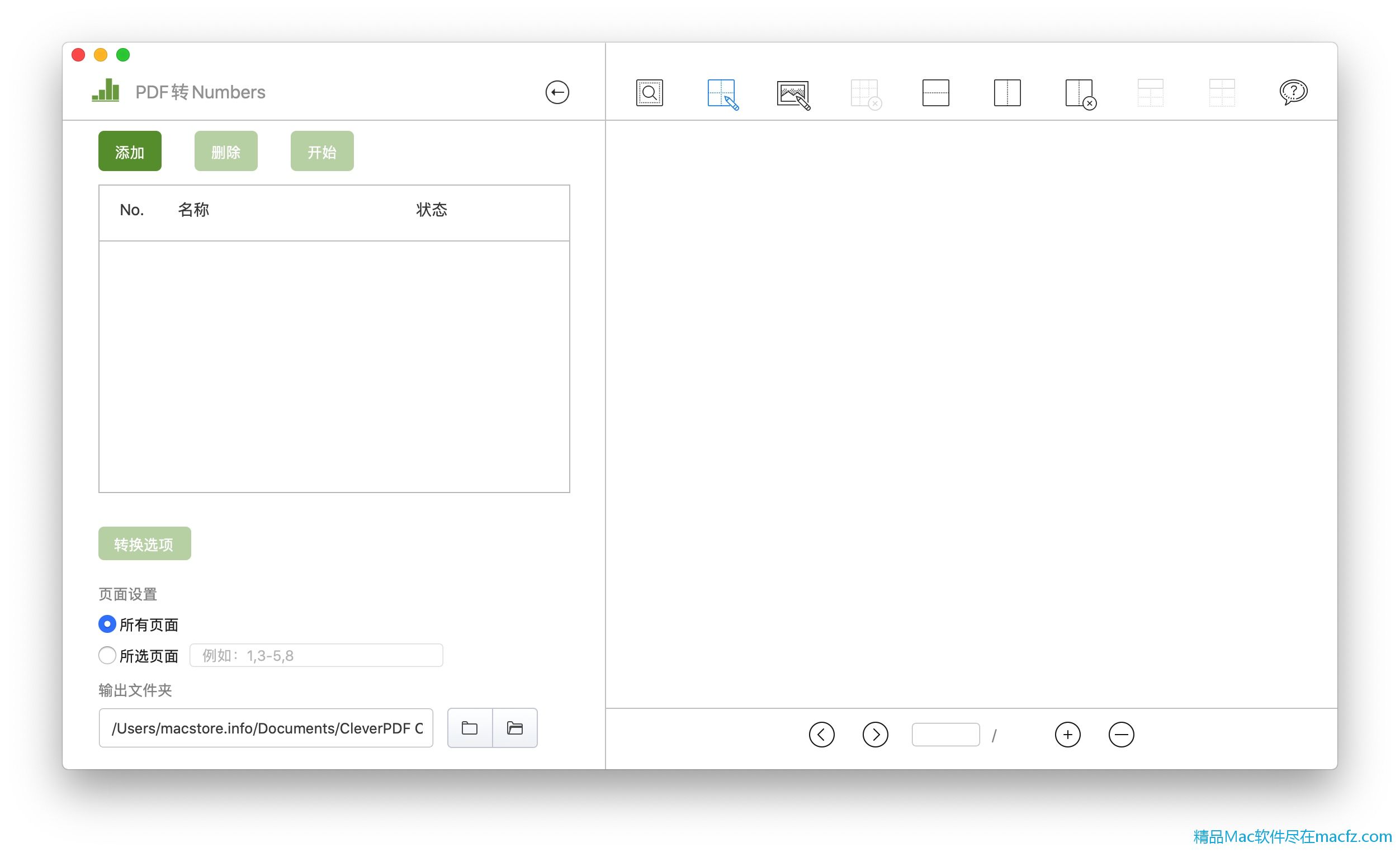Go to the next page
Viewport: 1400px width, 852px height.
point(875,735)
